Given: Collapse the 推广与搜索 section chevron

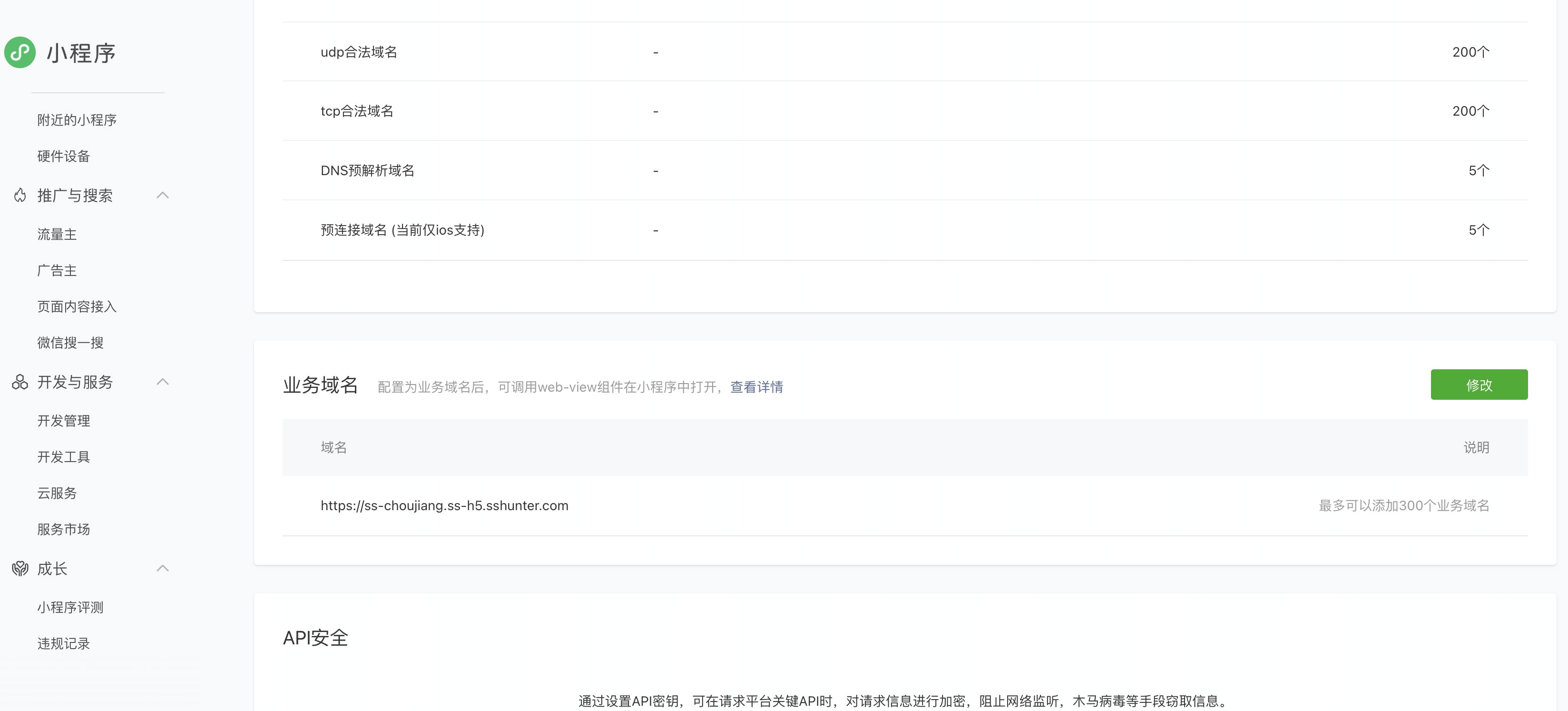Looking at the screenshot, I should click(163, 196).
